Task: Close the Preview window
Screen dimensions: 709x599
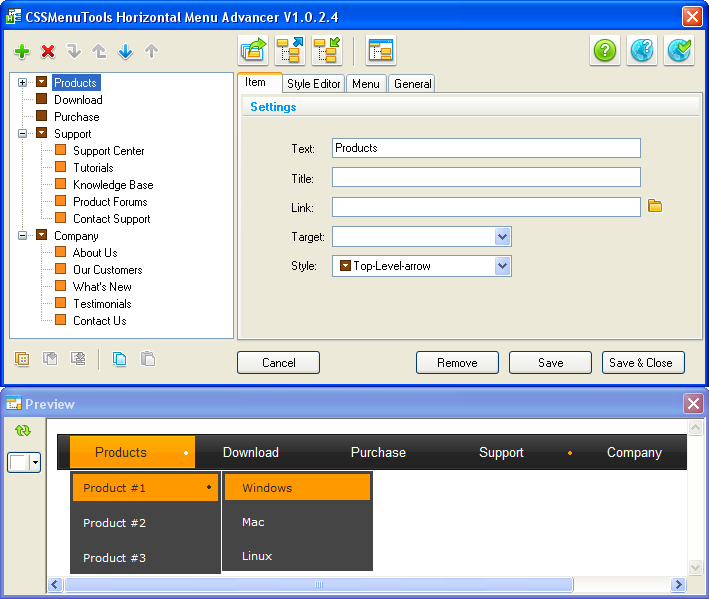Action: (693, 403)
